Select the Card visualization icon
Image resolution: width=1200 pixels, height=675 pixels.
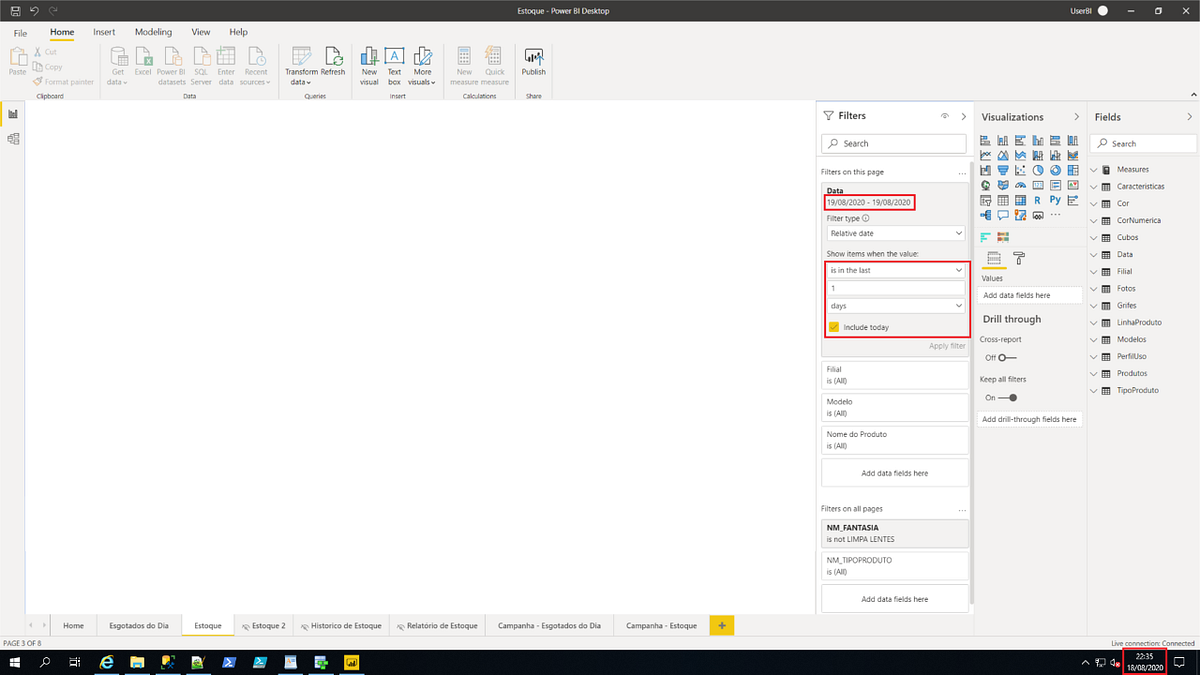point(1037,184)
